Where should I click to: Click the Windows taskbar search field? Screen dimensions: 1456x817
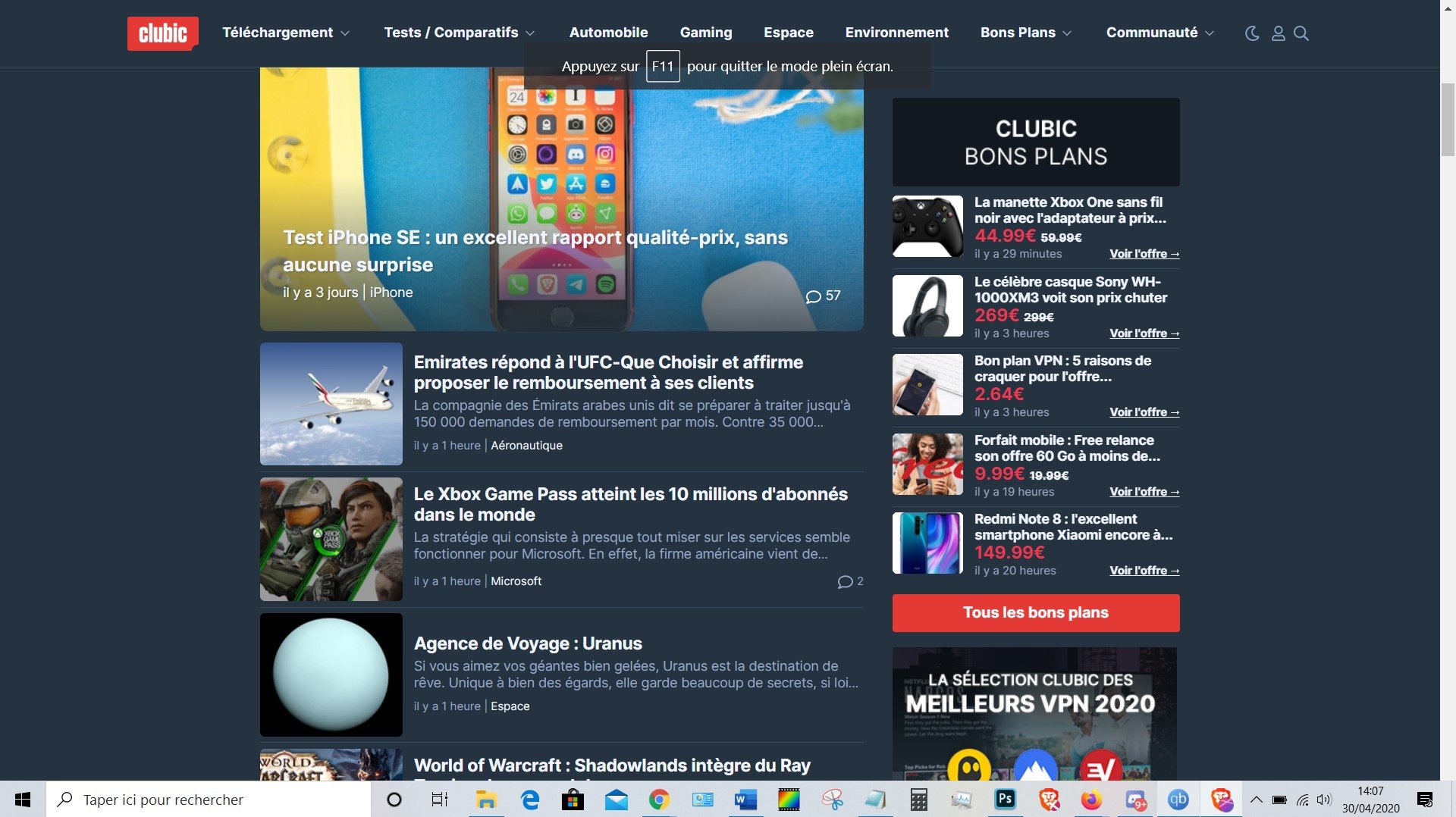coord(209,800)
